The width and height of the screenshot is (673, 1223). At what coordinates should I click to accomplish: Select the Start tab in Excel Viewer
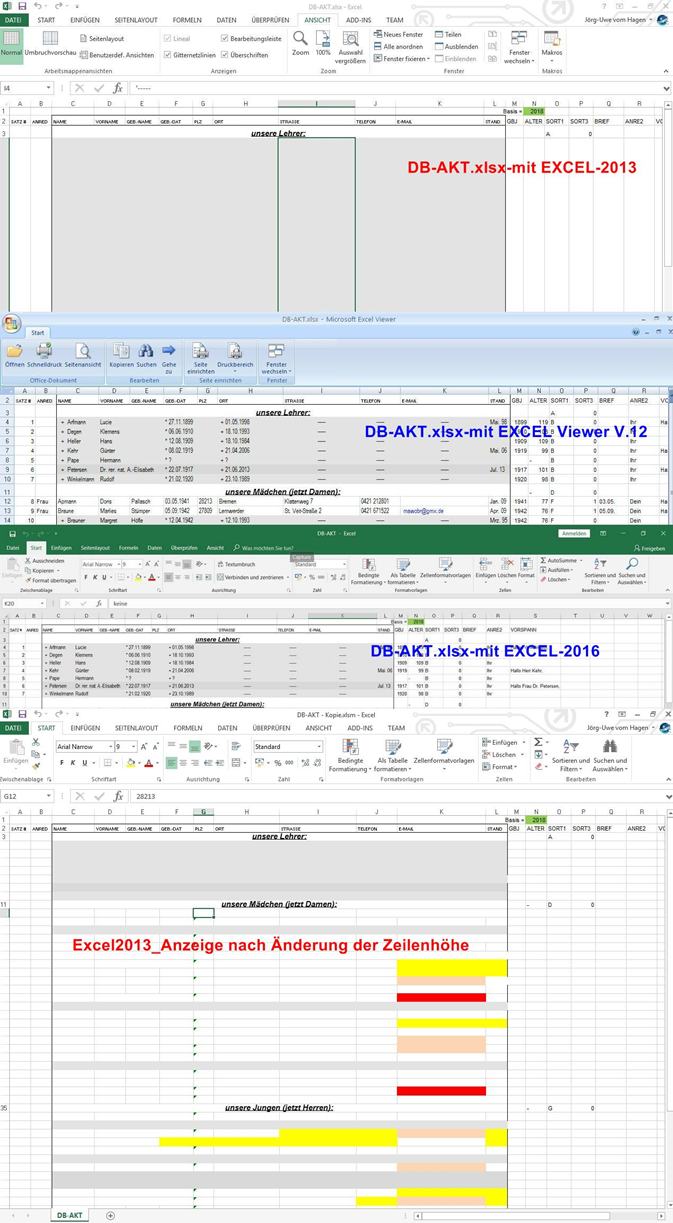pos(37,333)
